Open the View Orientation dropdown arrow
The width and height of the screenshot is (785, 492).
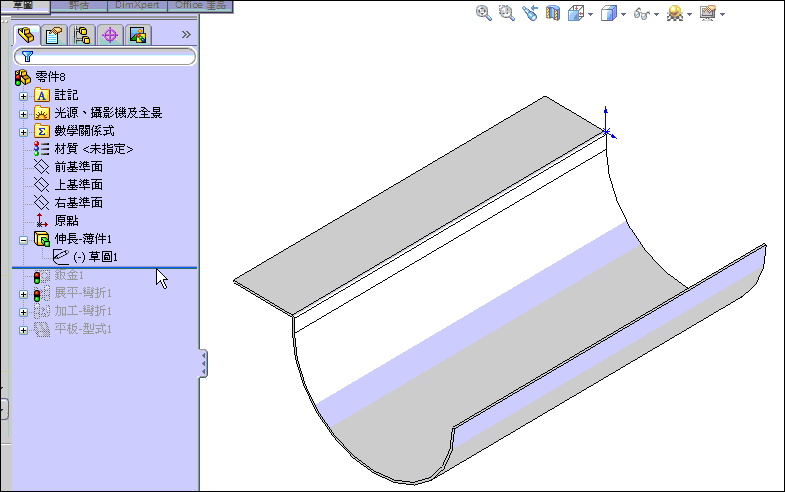pyautogui.click(x=590, y=14)
